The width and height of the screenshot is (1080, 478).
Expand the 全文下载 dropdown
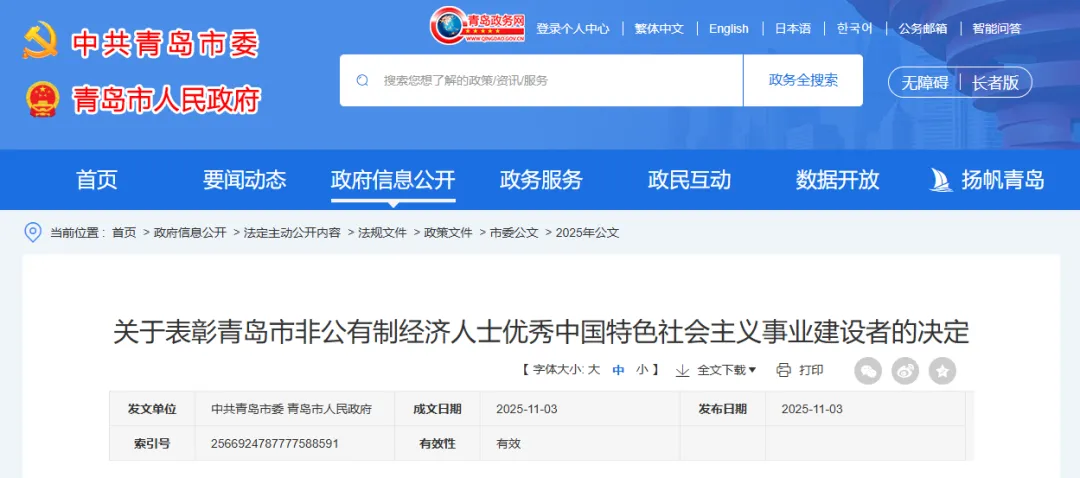click(726, 370)
